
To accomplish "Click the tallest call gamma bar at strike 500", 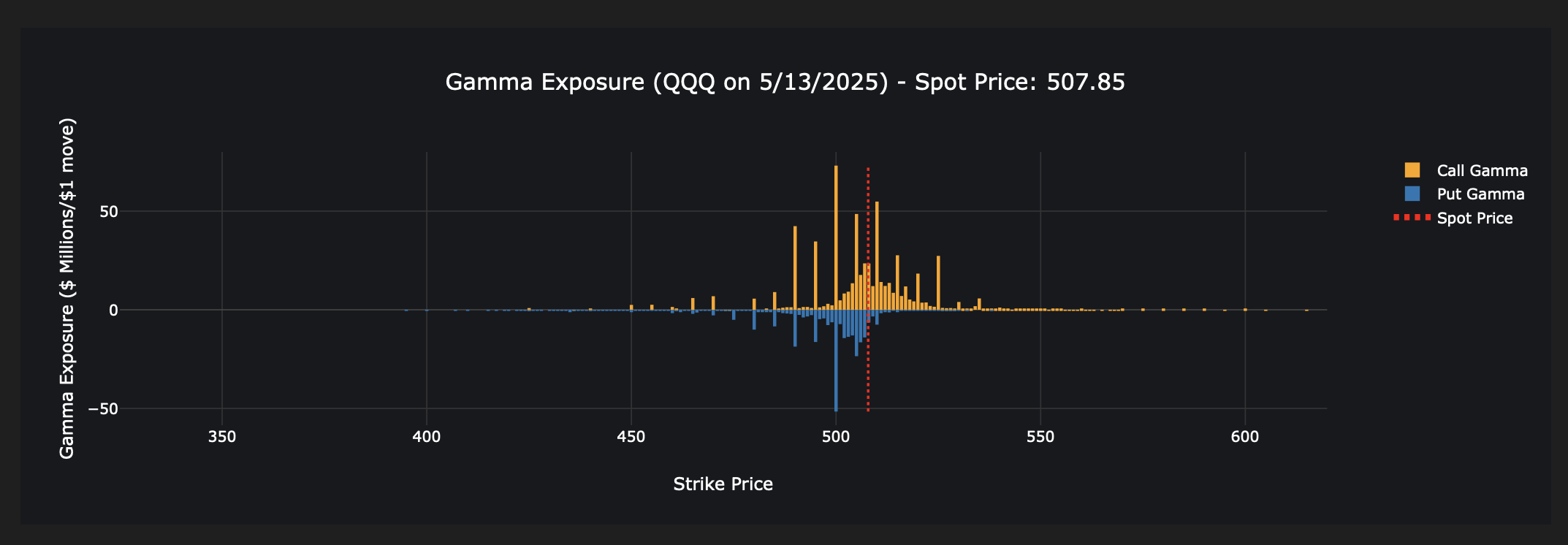I will click(x=836, y=237).
